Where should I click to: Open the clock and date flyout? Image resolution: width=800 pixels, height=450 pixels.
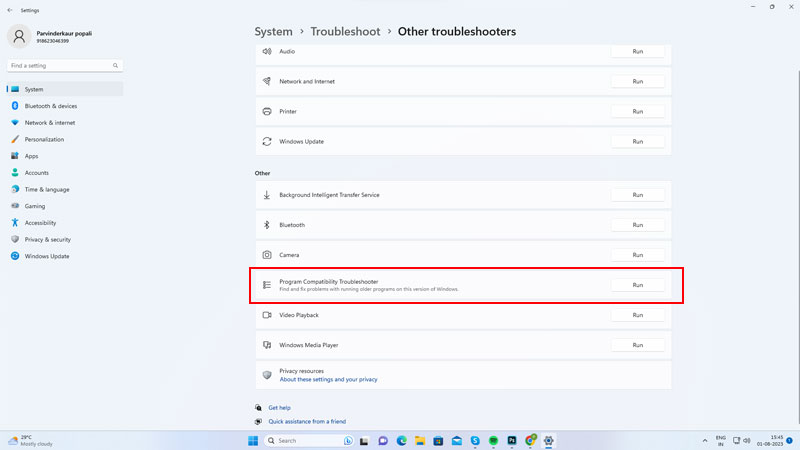tap(769, 441)
